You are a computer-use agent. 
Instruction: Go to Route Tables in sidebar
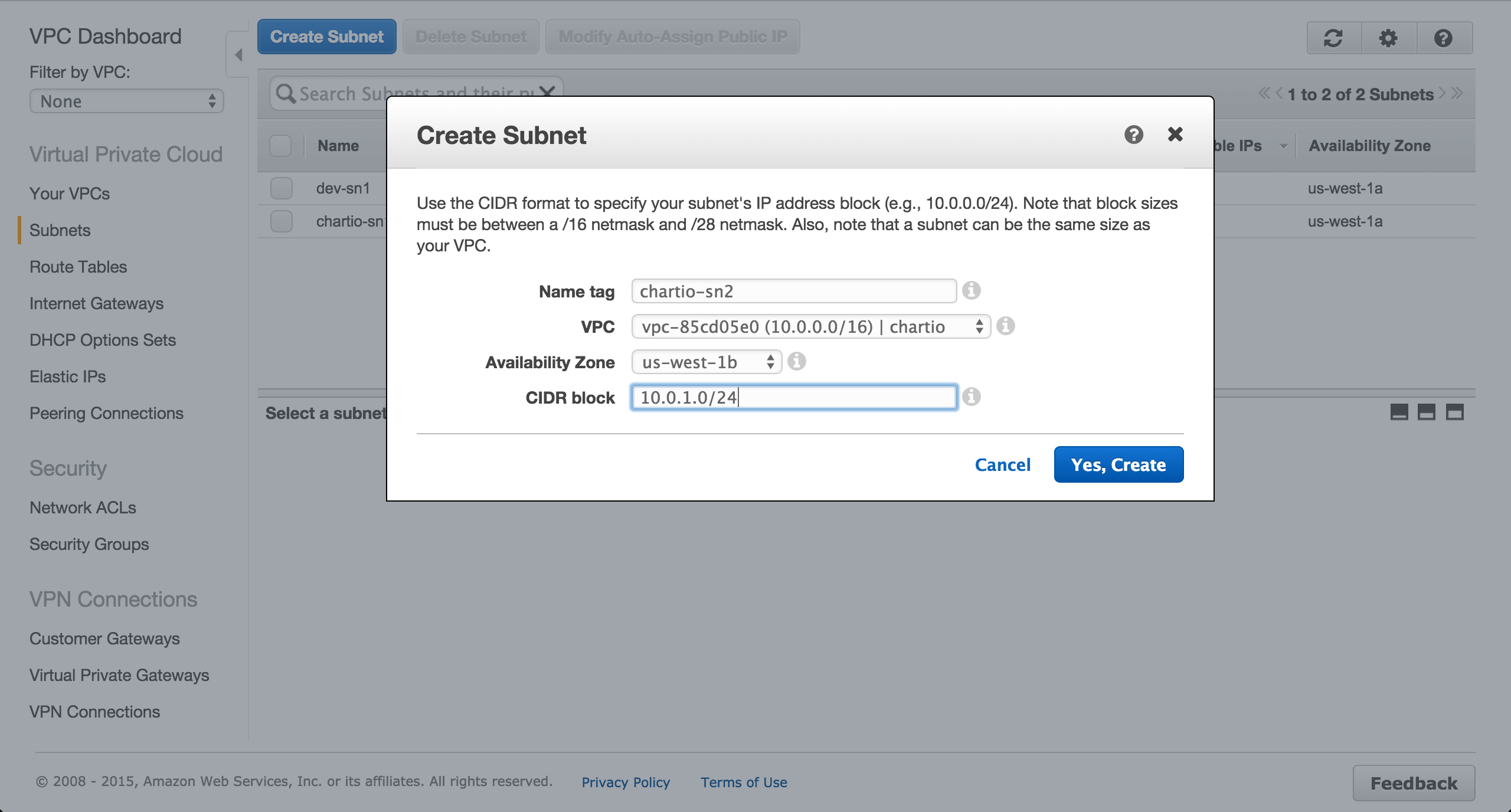point(78,267)
